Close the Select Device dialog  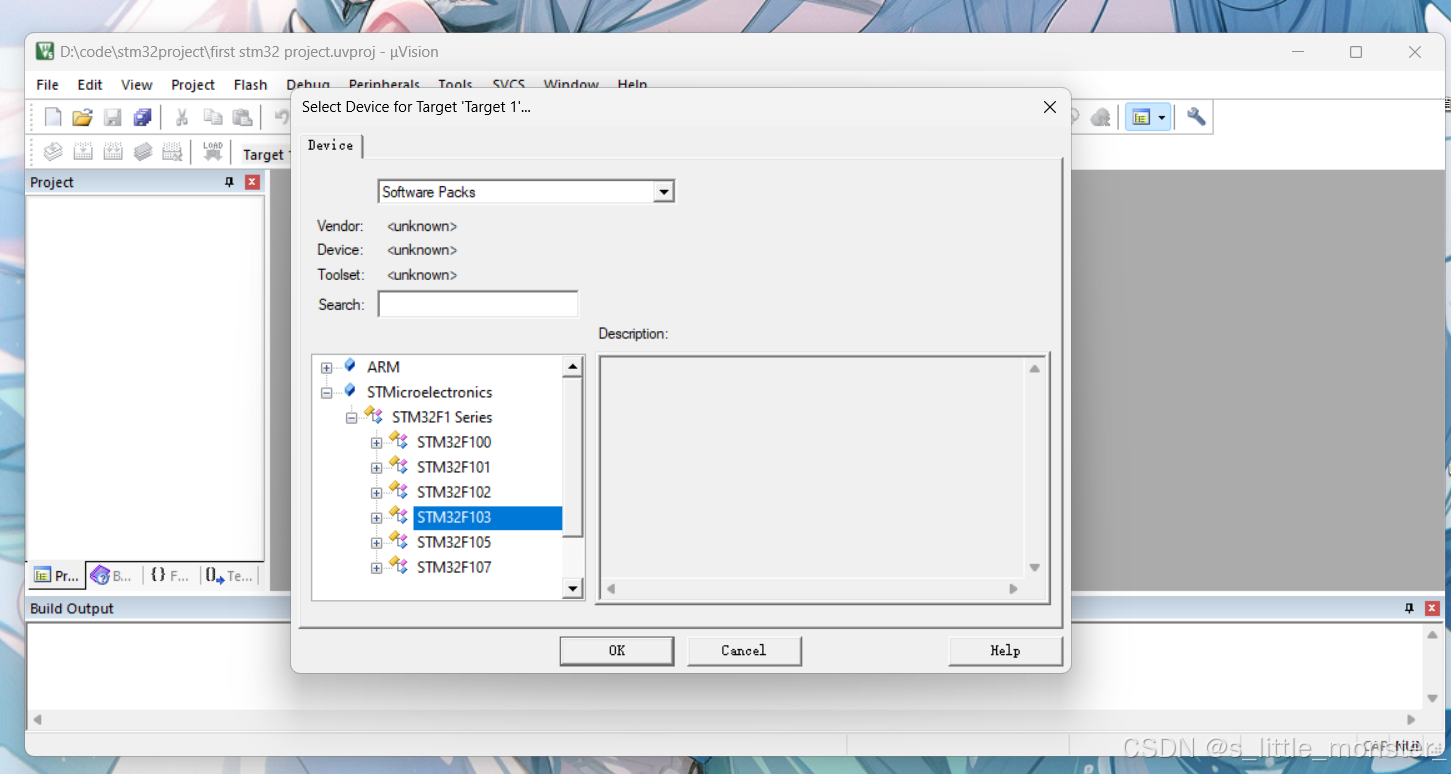(1050, 107)
